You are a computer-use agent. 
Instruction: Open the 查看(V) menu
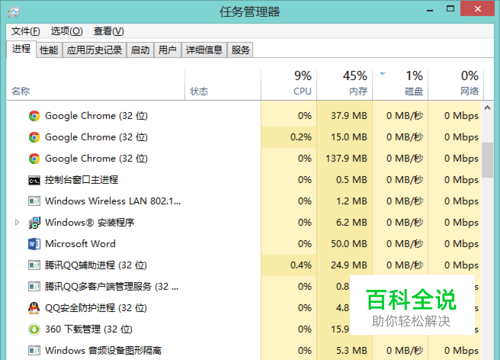tap(109, 31)
